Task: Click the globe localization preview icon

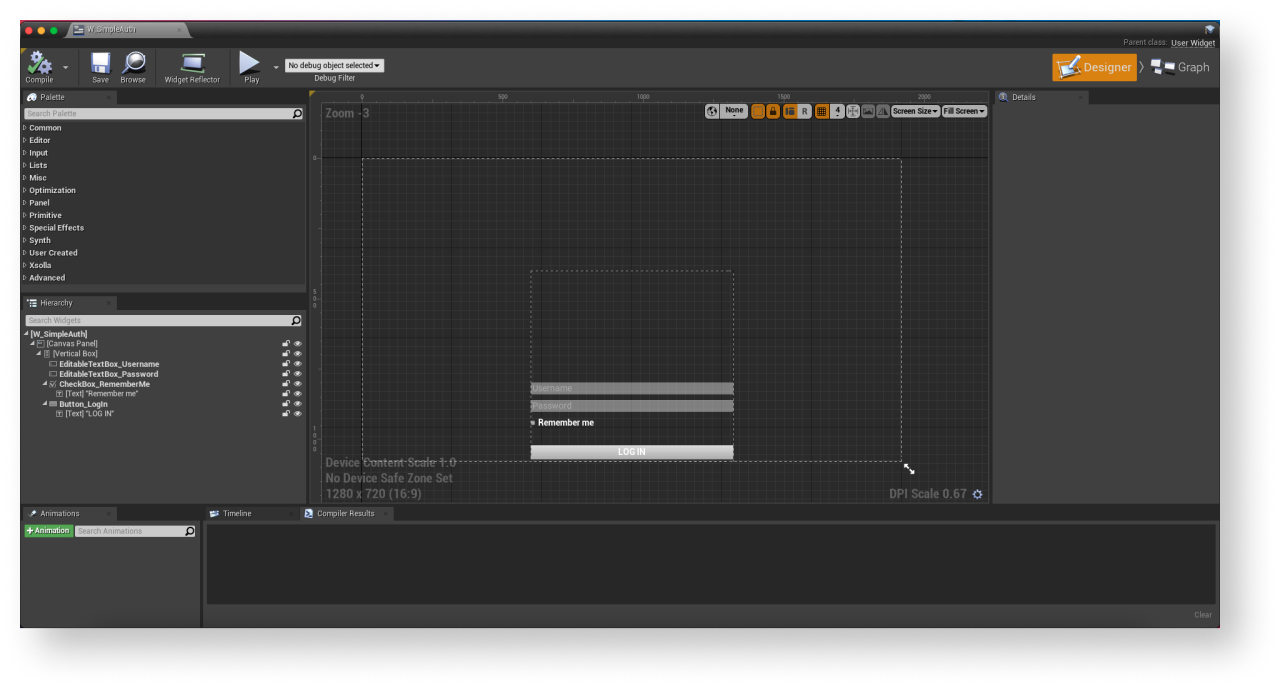Action: point(712,111)
